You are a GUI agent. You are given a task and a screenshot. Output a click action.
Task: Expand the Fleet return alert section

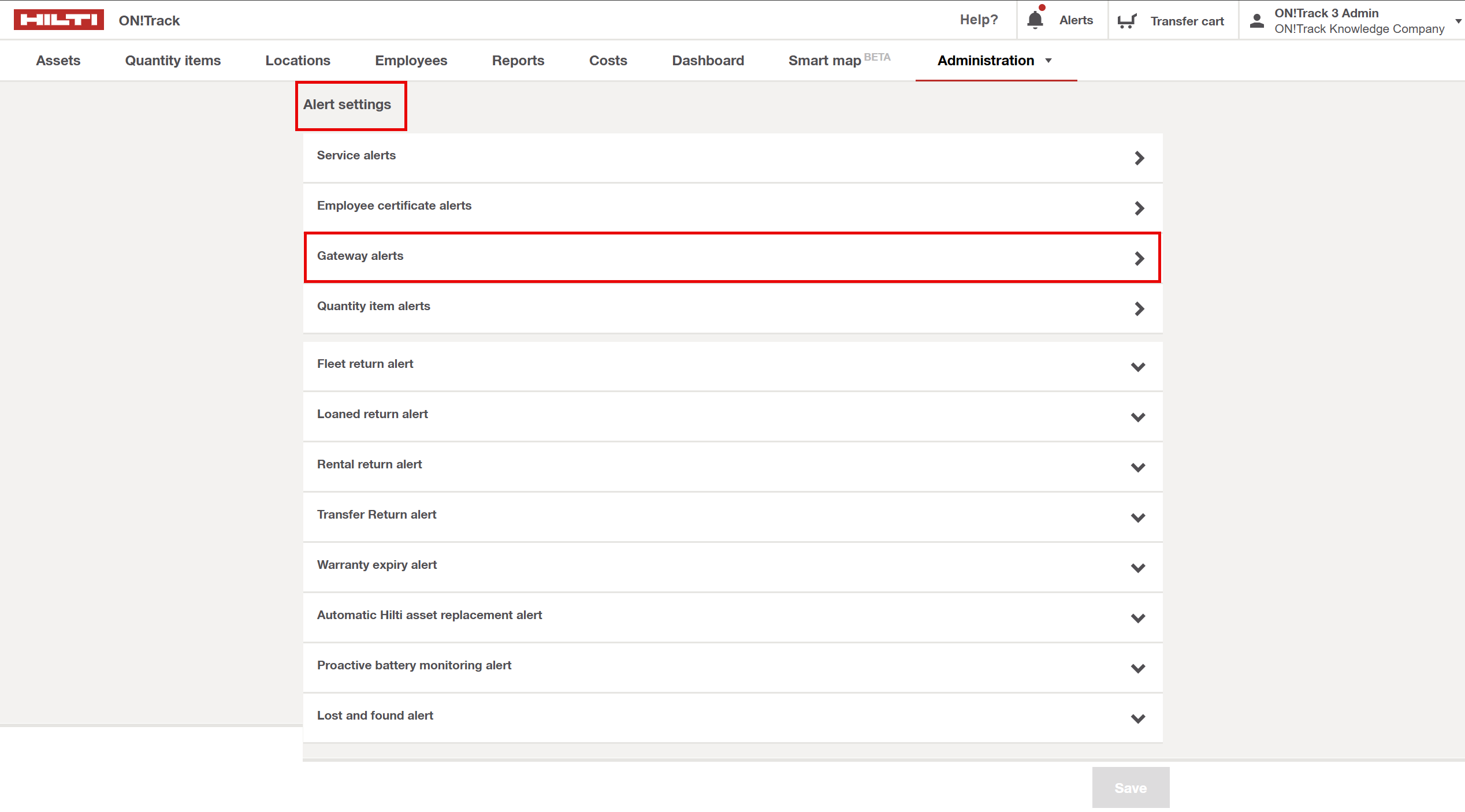[x=1137, y=367]
